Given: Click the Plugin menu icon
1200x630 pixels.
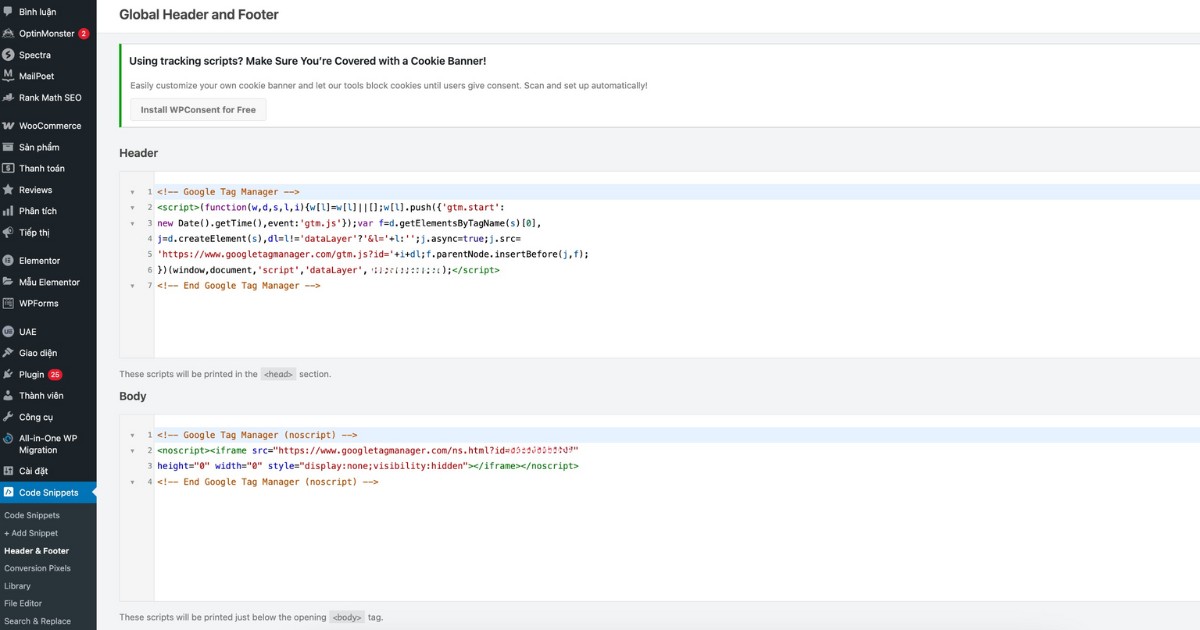Looking at the screenshot, I should pos(9,375).
